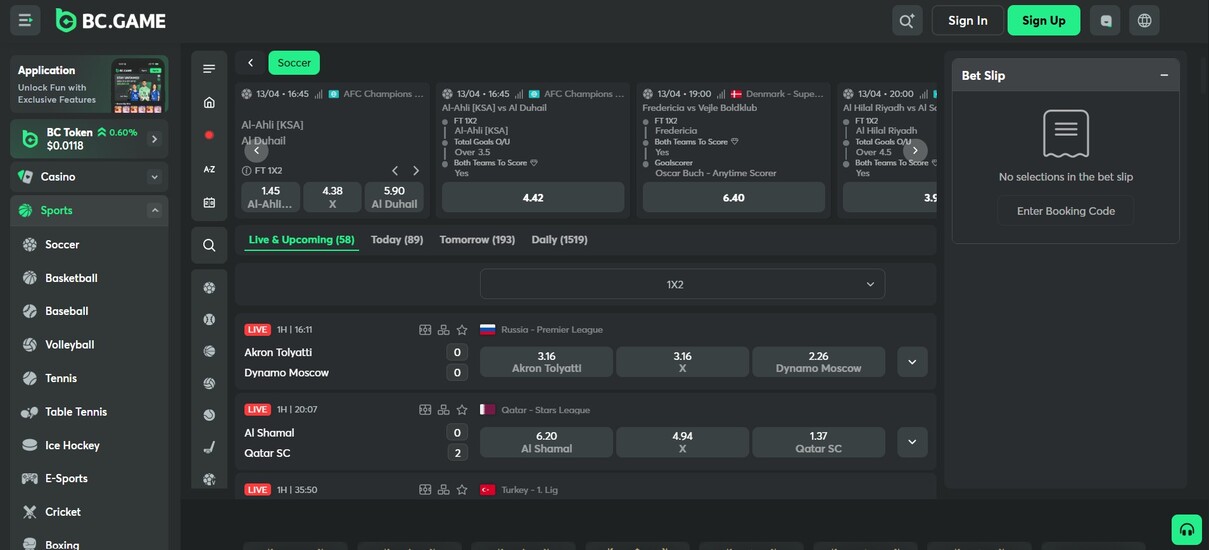The width and height of the screenshot is (1209, 550).
Task: Switch to the Tomorrow (193) tab
Action: [x=477, y=240]
